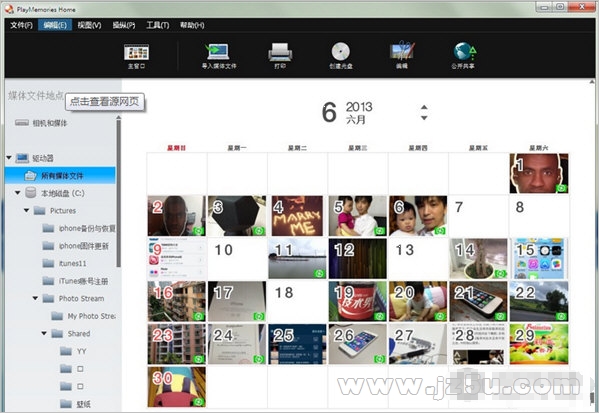Screen dimensions: 599x413
Task: Select the cameras and media device icon
Action: pyautogui.click(x=22, y=123)
